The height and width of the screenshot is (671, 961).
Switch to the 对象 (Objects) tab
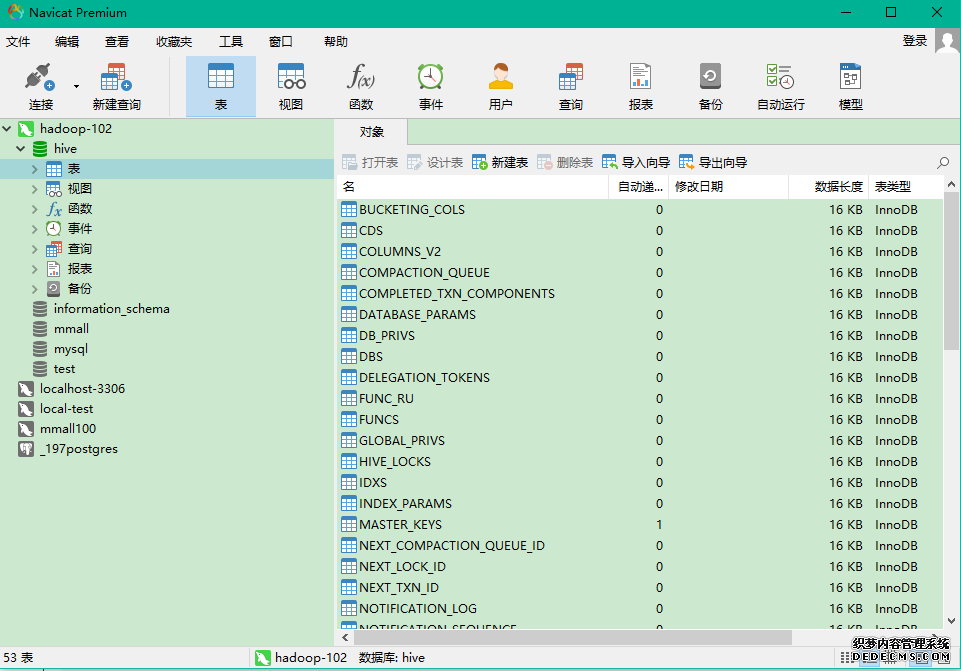coord(371,132)
